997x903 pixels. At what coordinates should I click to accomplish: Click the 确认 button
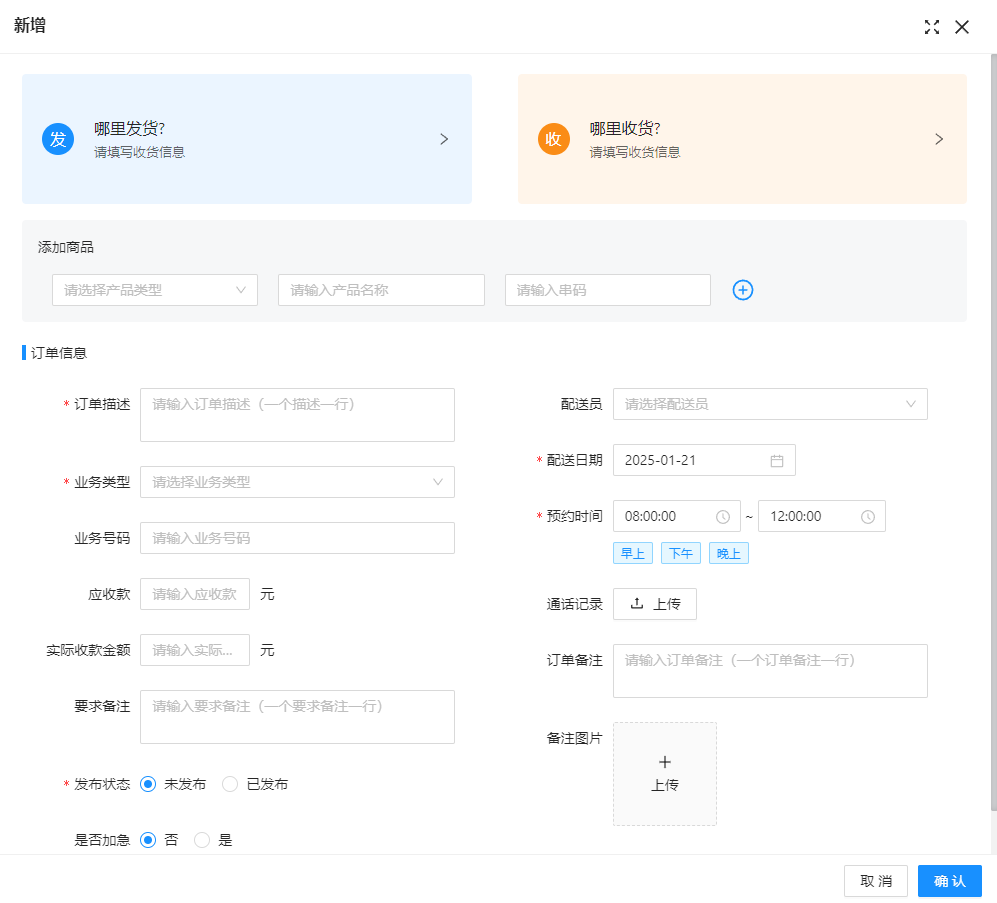(x=950, y=881)
